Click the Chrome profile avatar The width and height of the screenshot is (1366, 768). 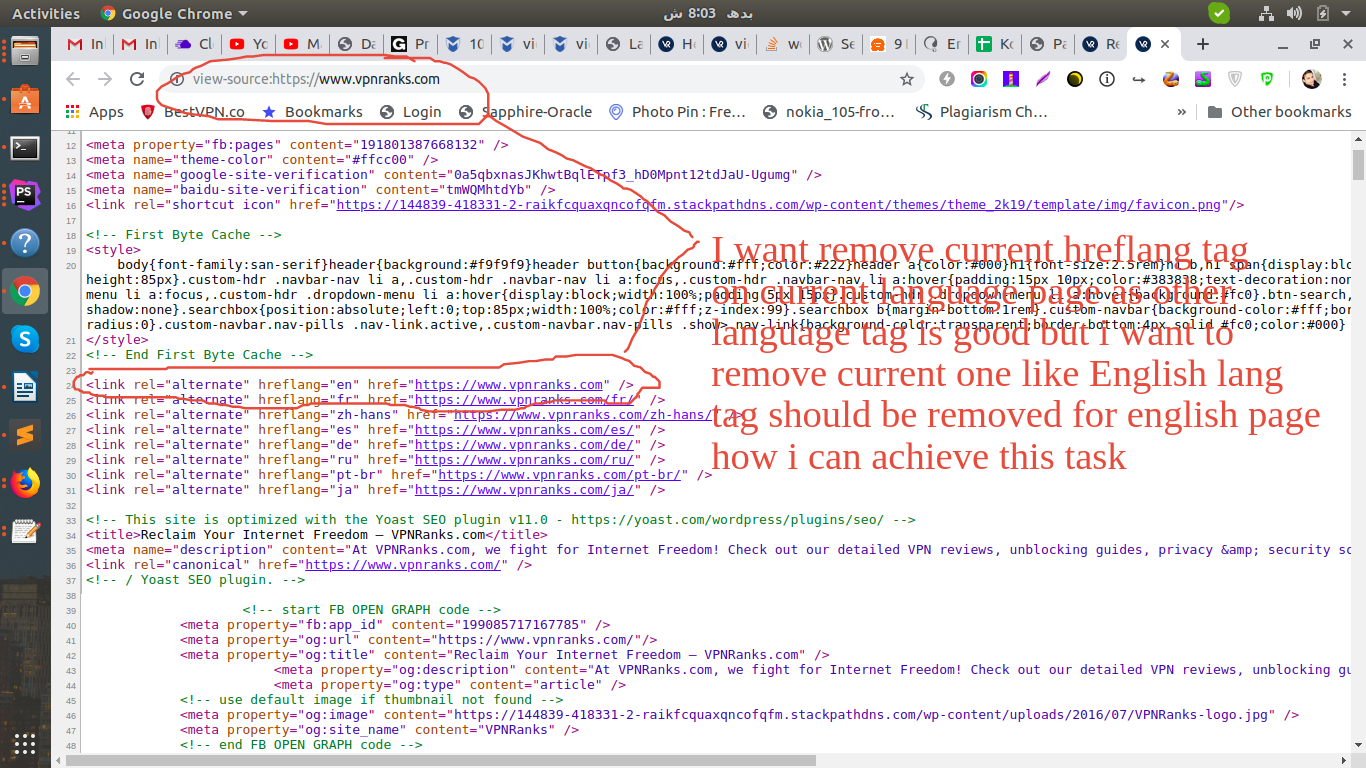tap(1311, 79)
